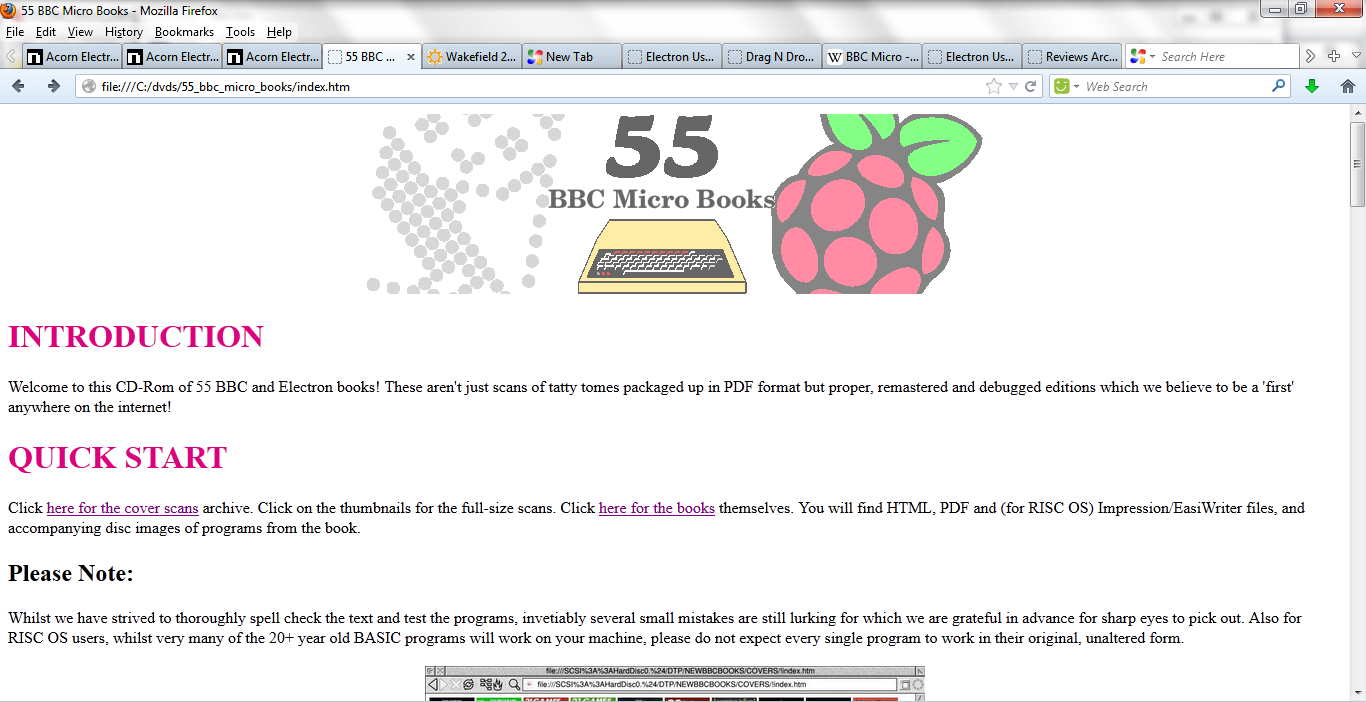This screenshot has width=1366, height=702.
Task: Open the Downloads green arrow button
Action: [1312, 87]
